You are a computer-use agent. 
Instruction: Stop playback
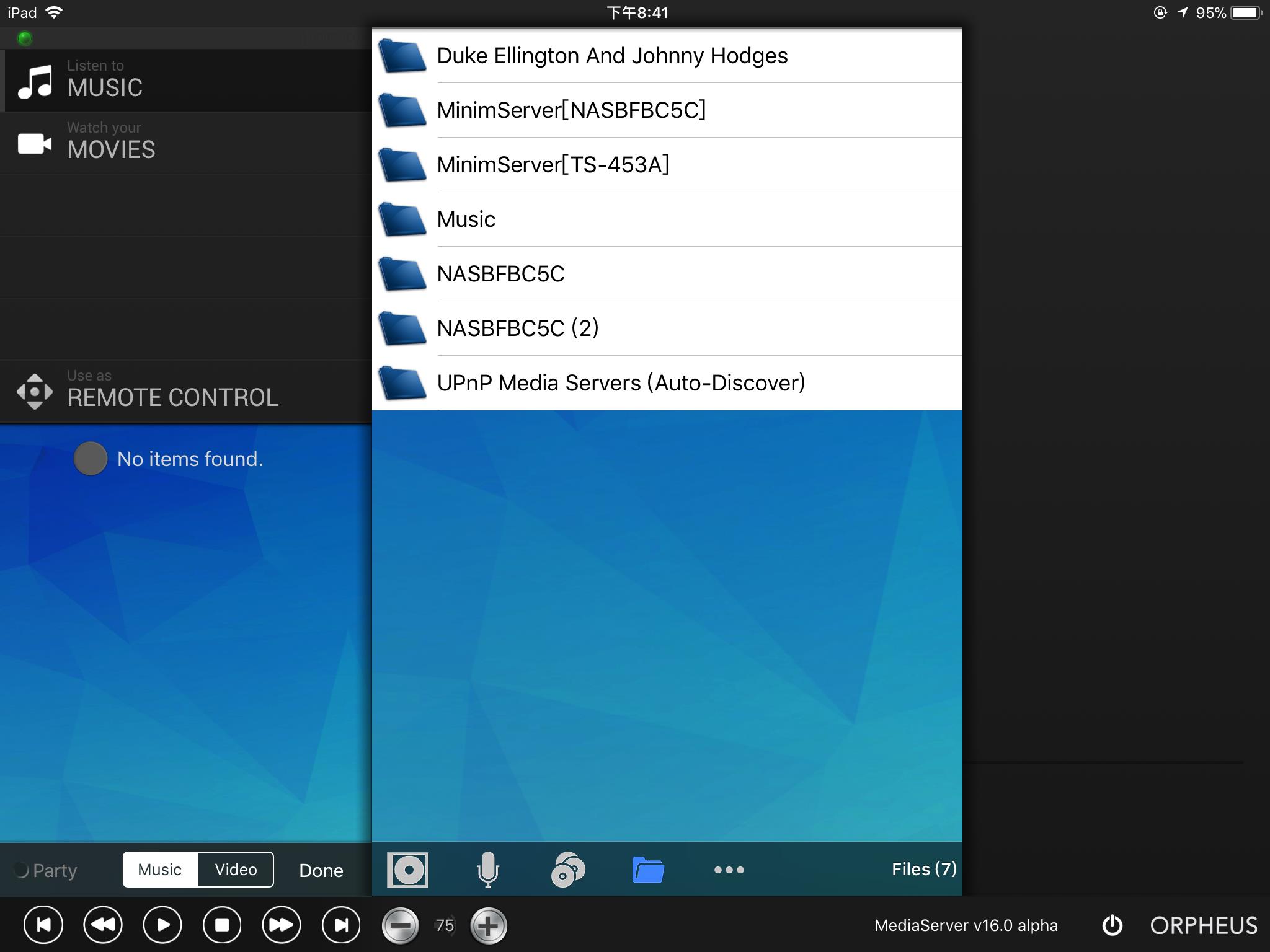point(222,925)
